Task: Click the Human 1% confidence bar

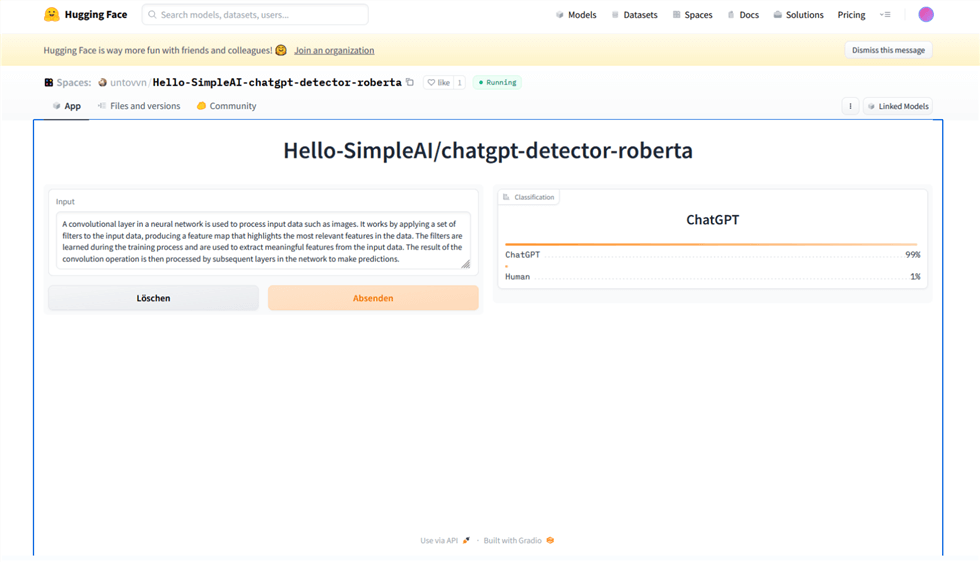Action: pyautogui.click(x=506, y=266)
